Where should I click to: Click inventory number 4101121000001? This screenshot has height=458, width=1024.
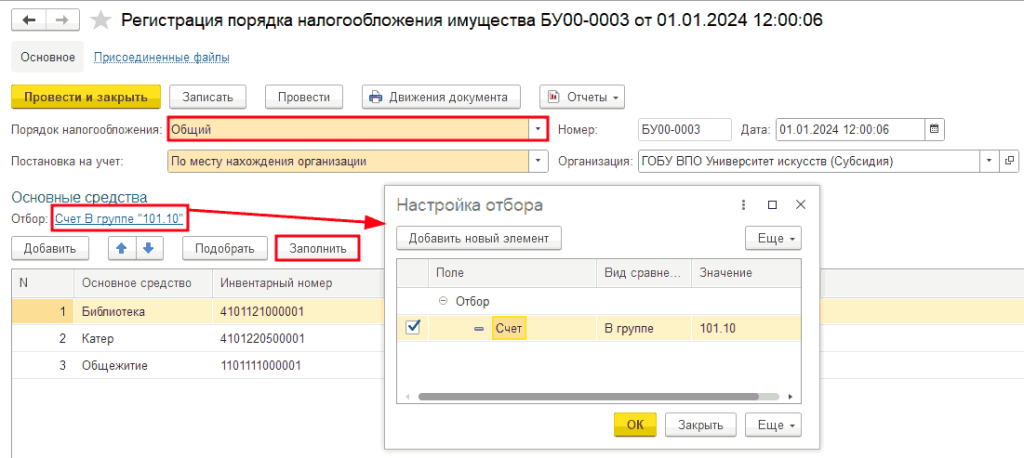(x=263, y=312)
